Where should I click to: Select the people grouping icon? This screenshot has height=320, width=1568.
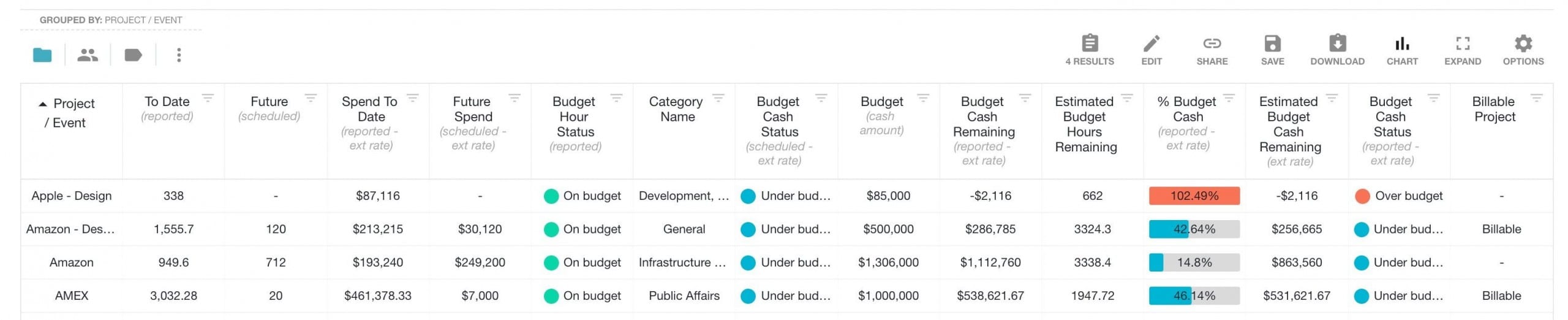point(88,55)
